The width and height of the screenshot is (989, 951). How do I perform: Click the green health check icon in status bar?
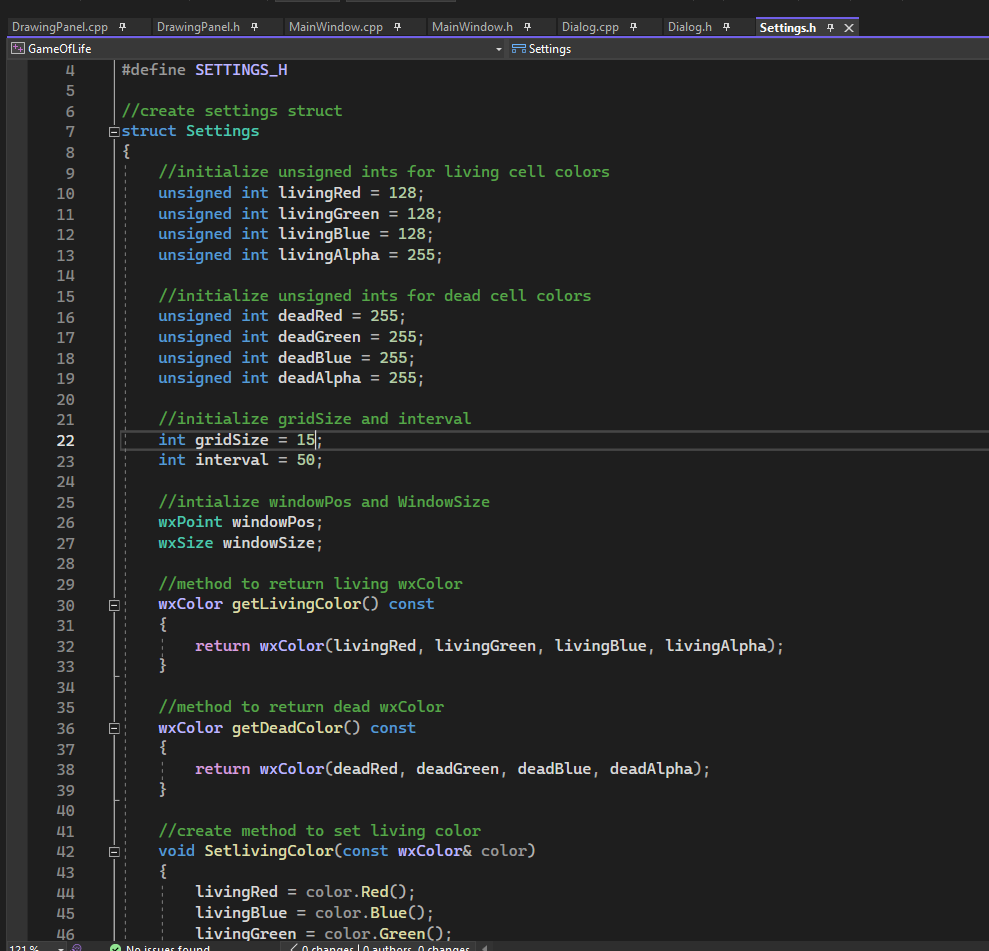[113, 947]
